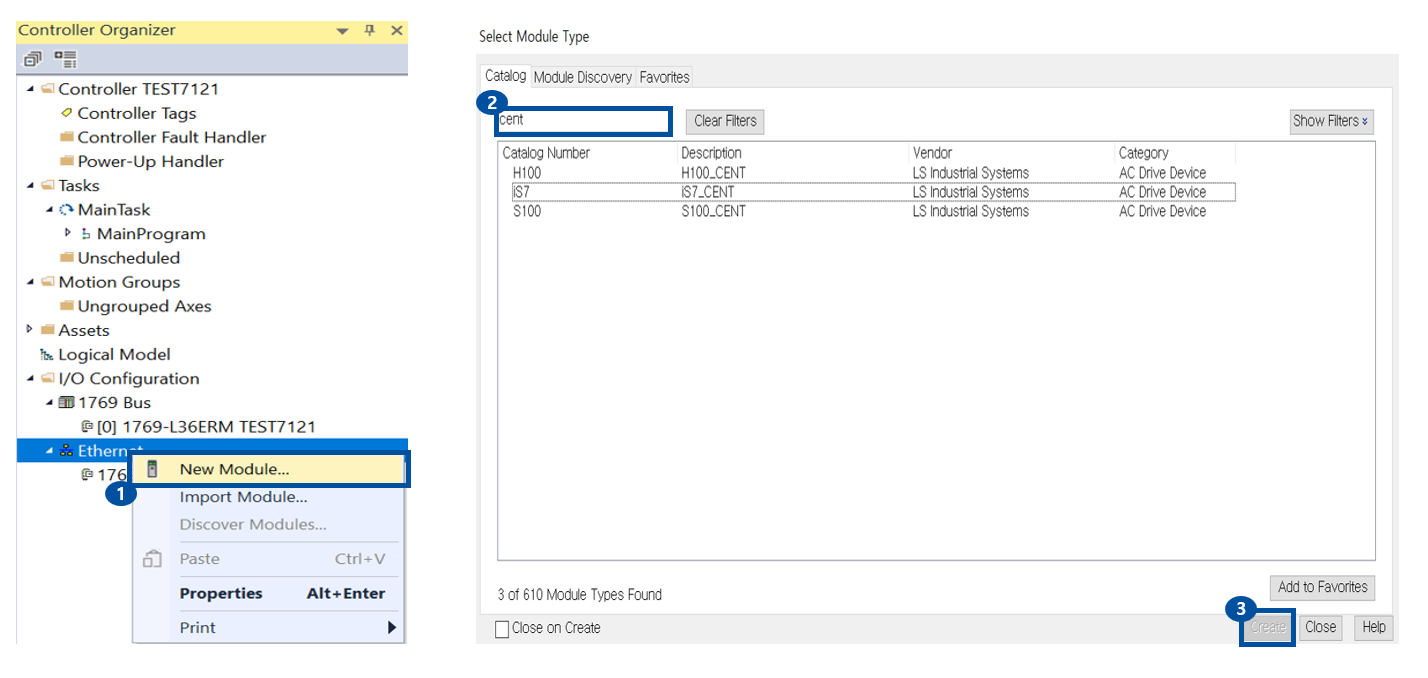This screenshot has height=678, width=1428.
Task: Click the MainTask cycle icon
Action: point(67,210)
